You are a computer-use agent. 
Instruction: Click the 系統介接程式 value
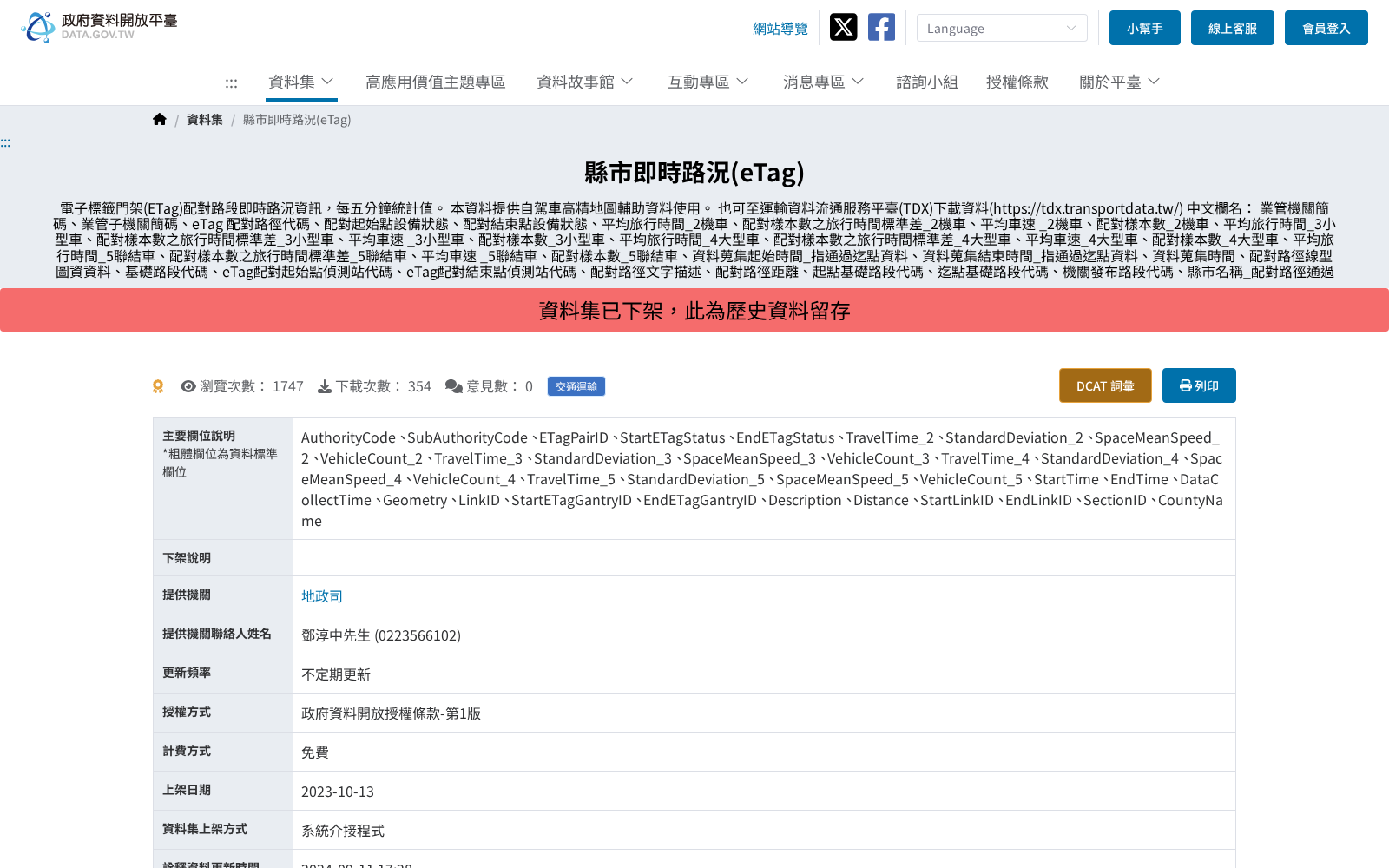point(343,831)
